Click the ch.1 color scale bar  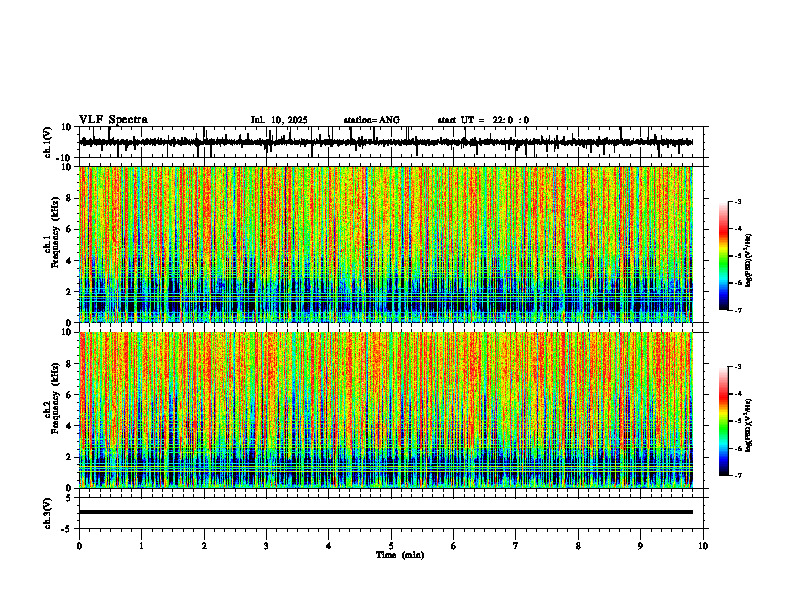(723, 256)
